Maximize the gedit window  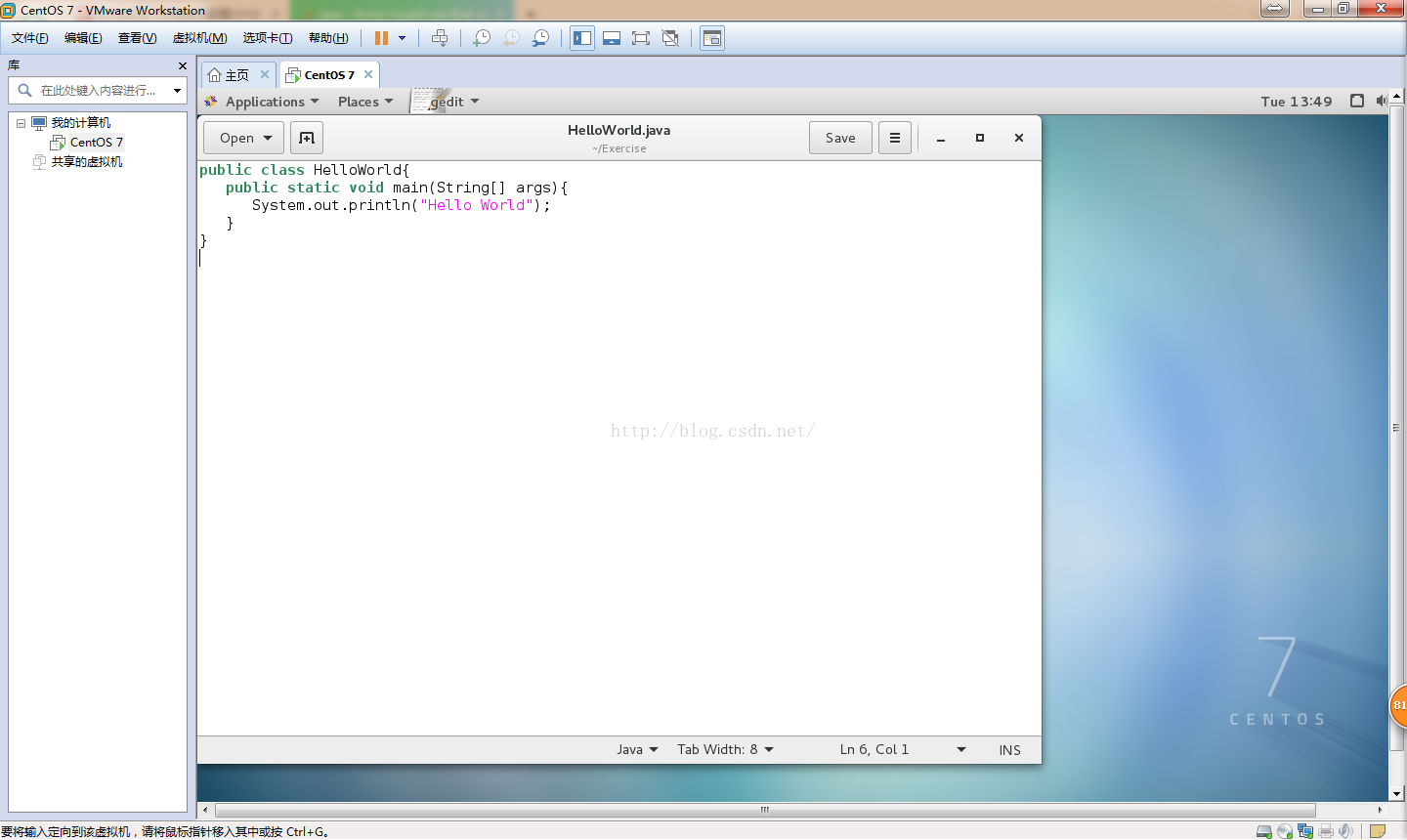[980, 138]
